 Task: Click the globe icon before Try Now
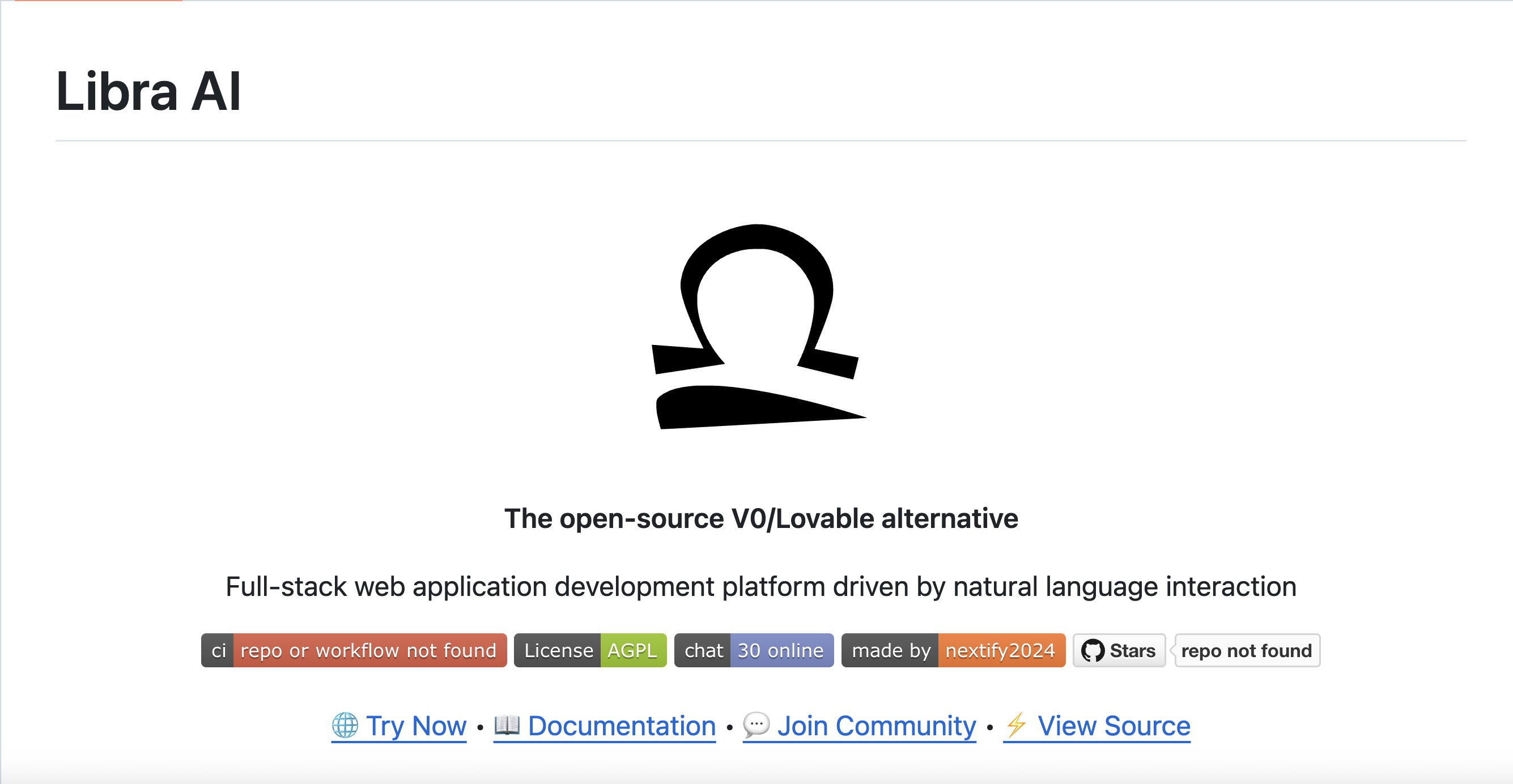[x=345, y=725]
